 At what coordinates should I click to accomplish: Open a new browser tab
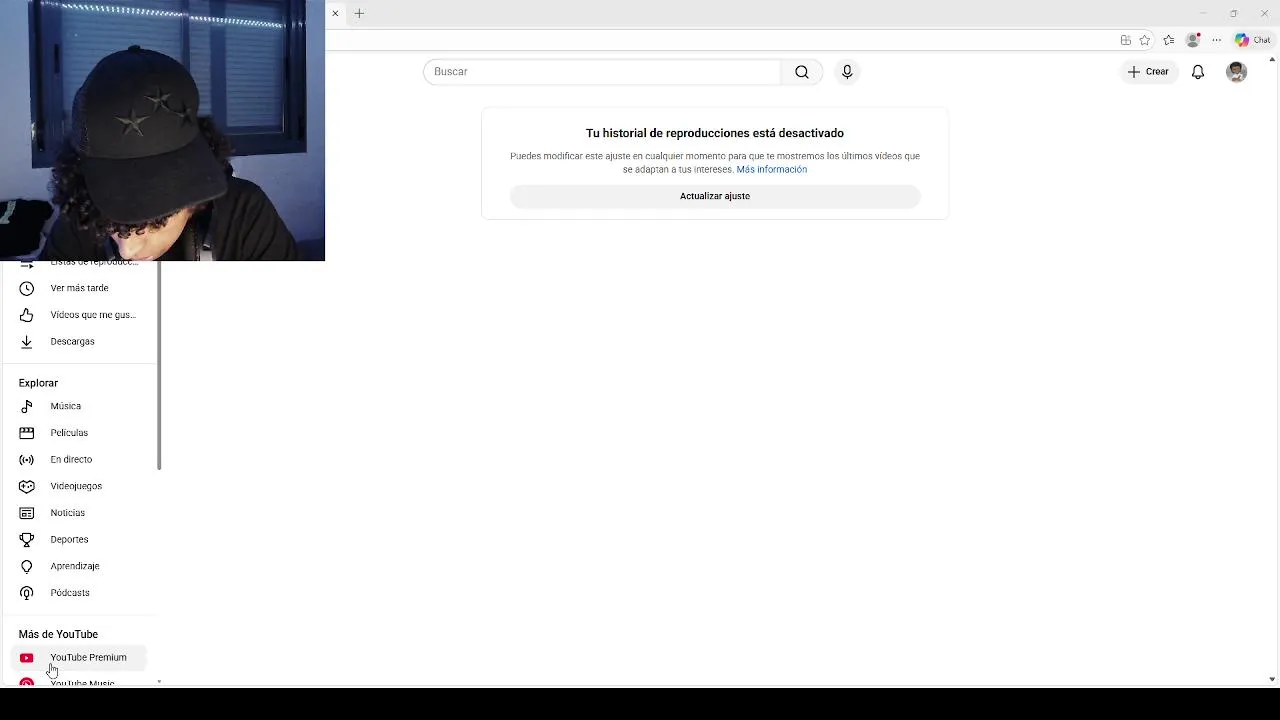click(x=359, y=13)
